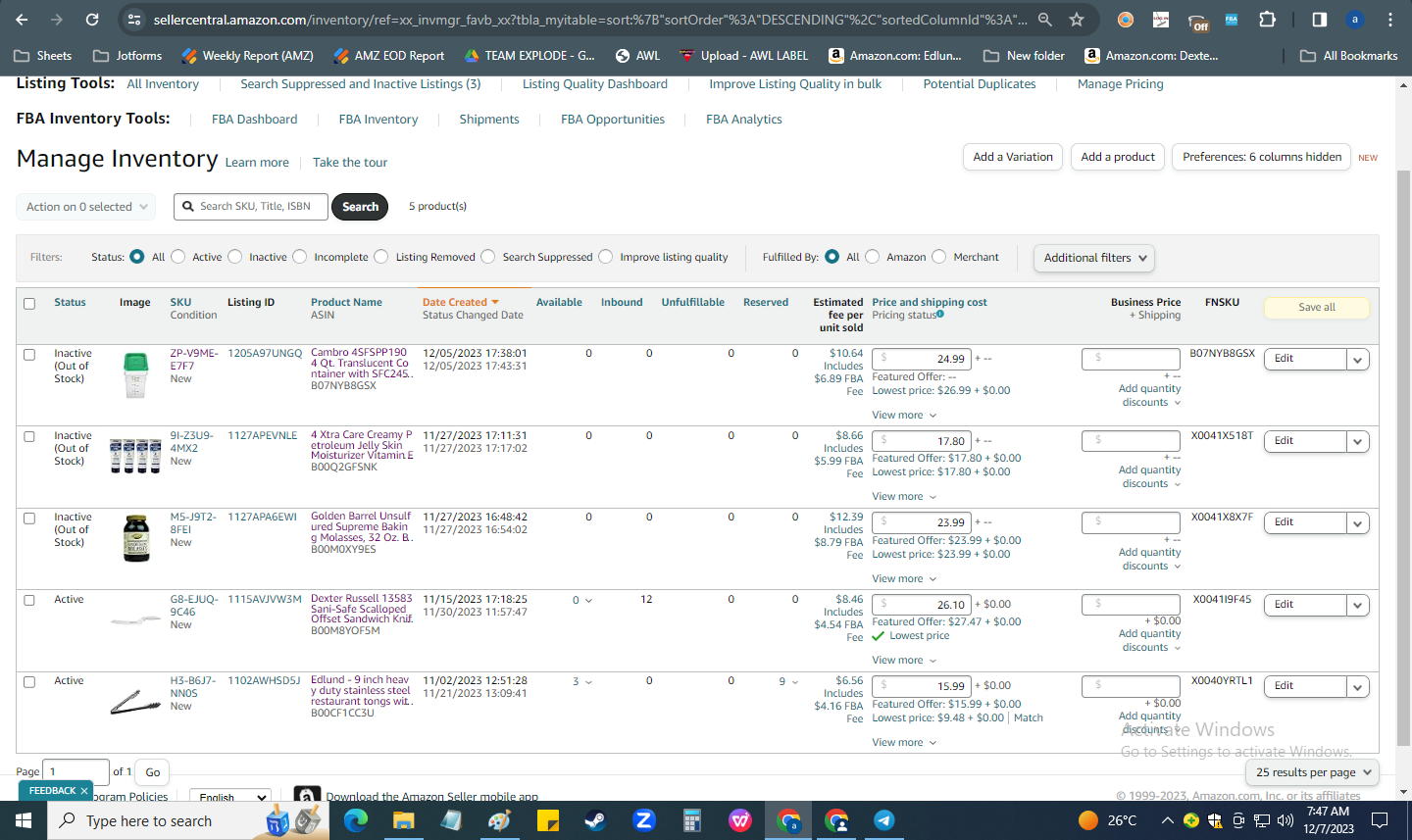This screenshot has width=1412, height=840.
Task: Expand the Reserved 9 chevron for Edlund
Action: [x=795, y=682]
